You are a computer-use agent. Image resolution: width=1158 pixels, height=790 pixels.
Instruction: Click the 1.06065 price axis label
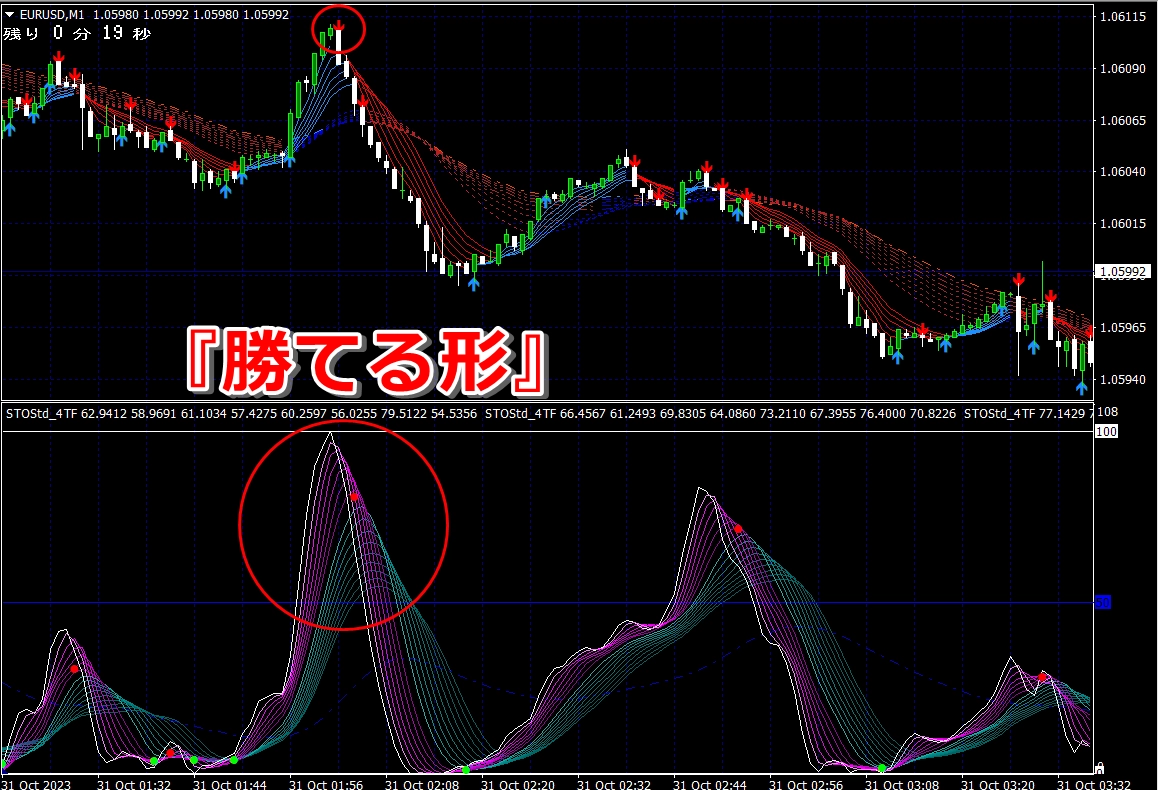[x=1123, y=120]
